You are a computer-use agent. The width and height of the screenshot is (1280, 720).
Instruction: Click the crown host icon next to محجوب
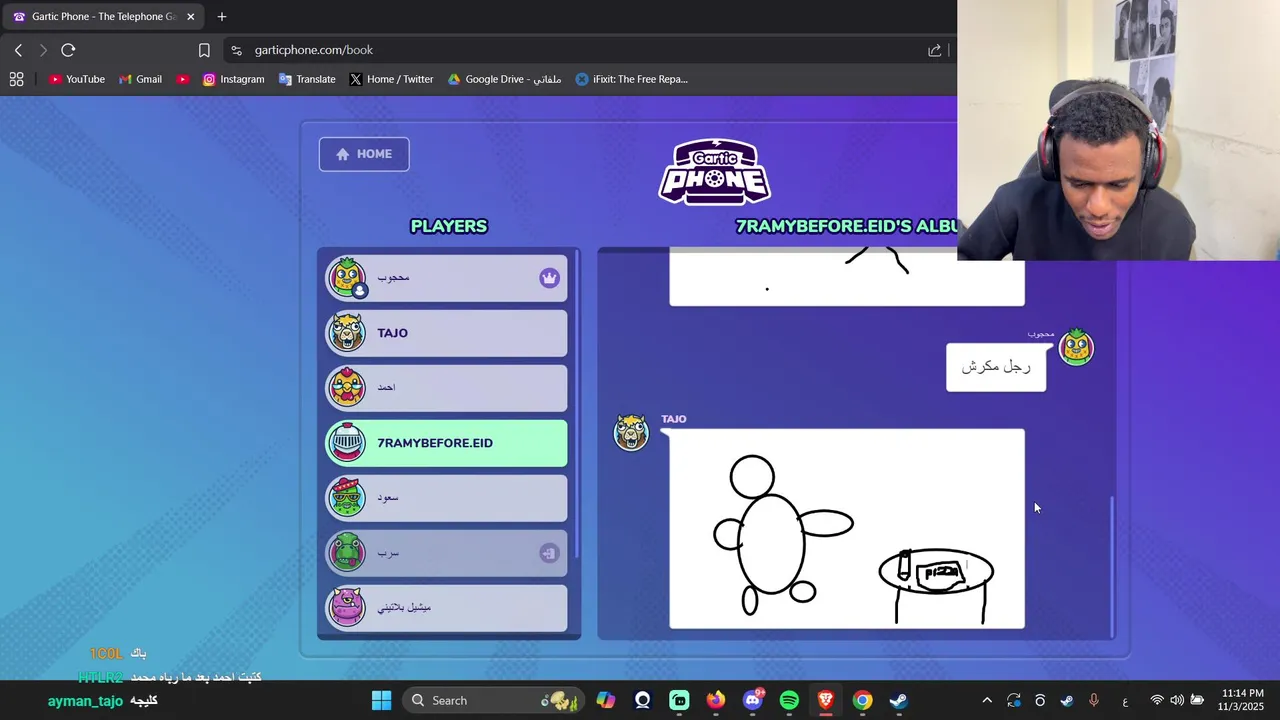click(x=549, y=278)
